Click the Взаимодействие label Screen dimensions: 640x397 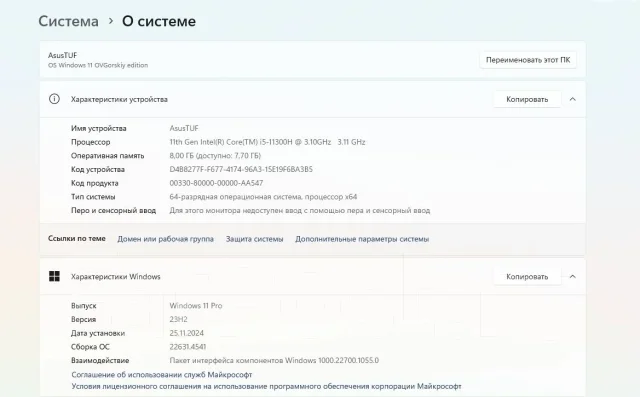[x=100, y=360]
